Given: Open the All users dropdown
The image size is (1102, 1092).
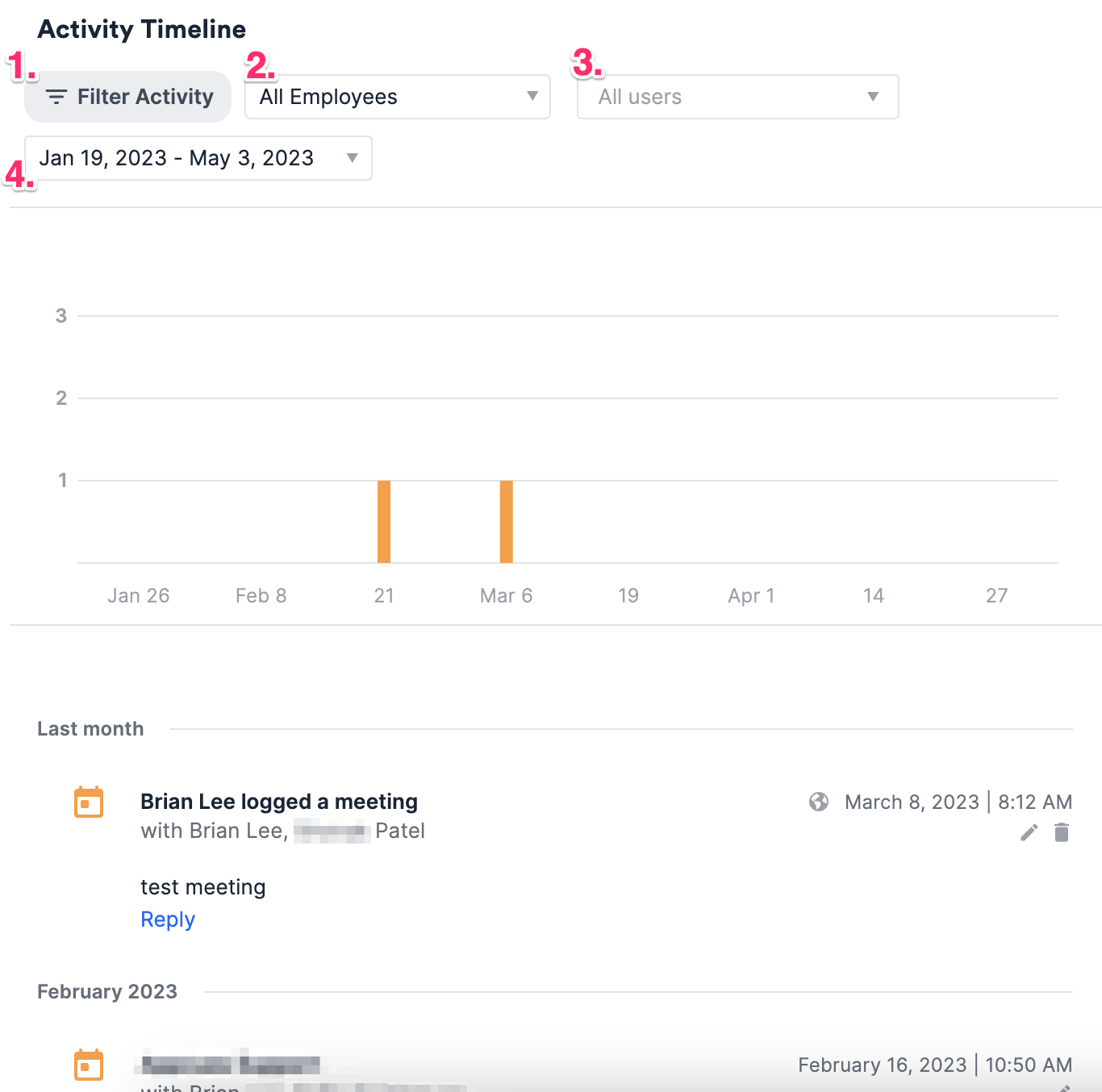Looking at the screenshot, I should (x=737, y=96).
